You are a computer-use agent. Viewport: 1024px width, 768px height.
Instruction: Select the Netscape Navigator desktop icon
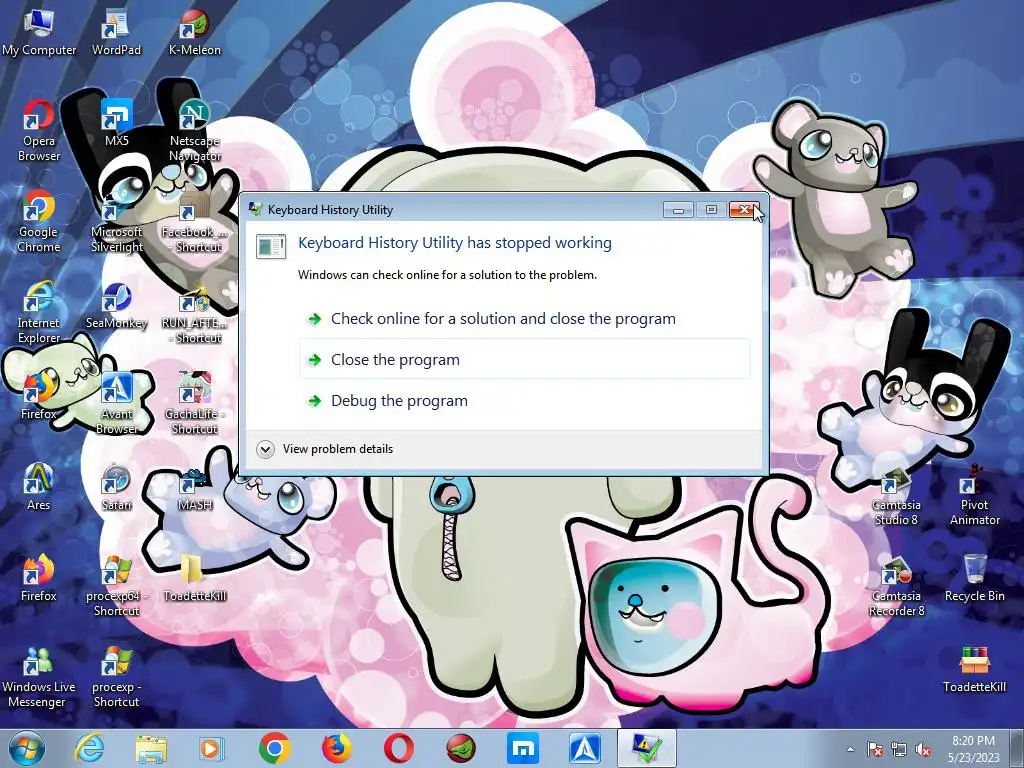[x=195, y=131]
